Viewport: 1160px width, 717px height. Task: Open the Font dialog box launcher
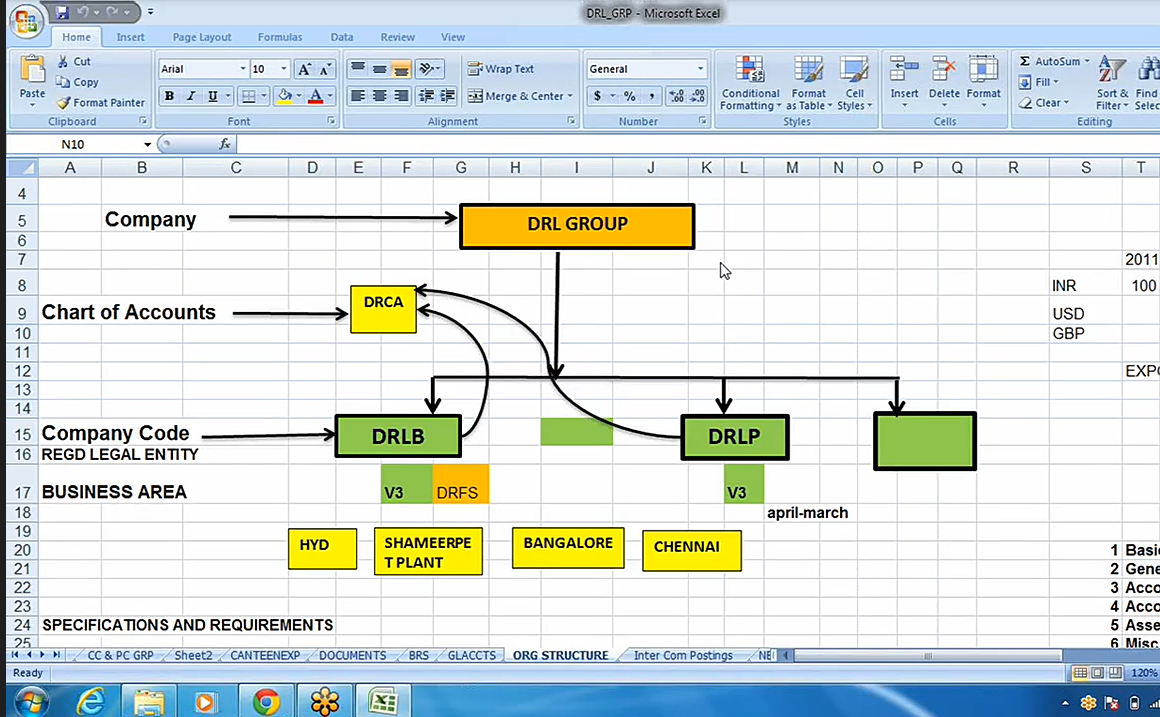[x=331, y=121]
